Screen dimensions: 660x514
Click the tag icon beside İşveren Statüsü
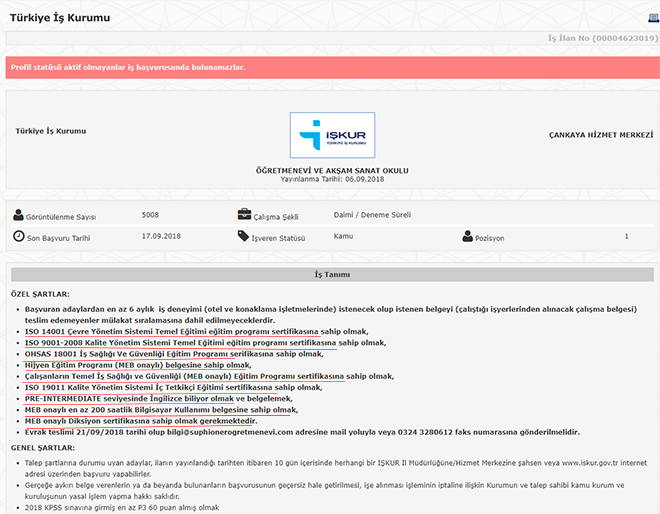coord(243,236)
